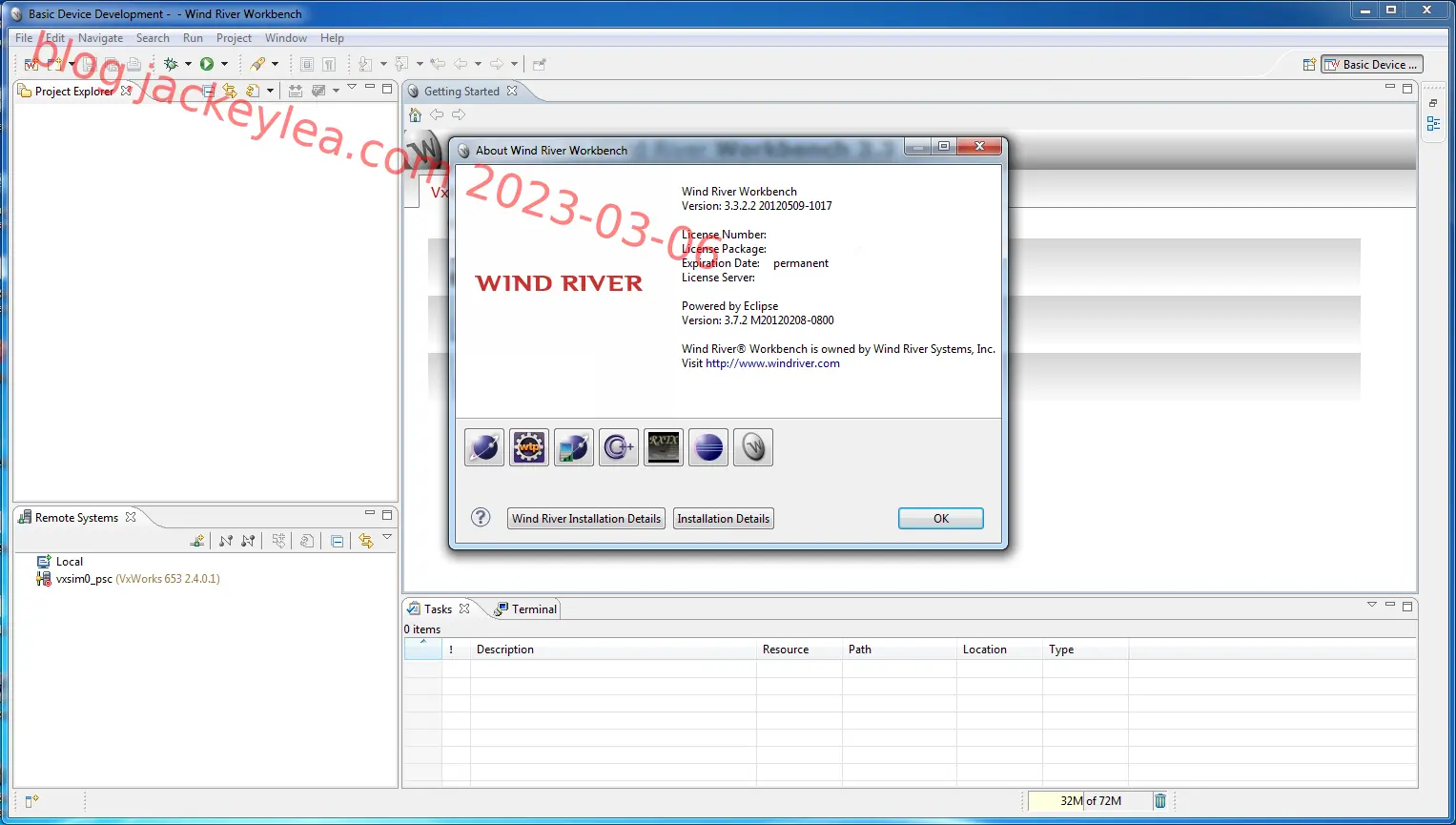This screenshot has width=1456, height=825.
Task: Click the Getting Started home icon
Action: pos(415,114)
